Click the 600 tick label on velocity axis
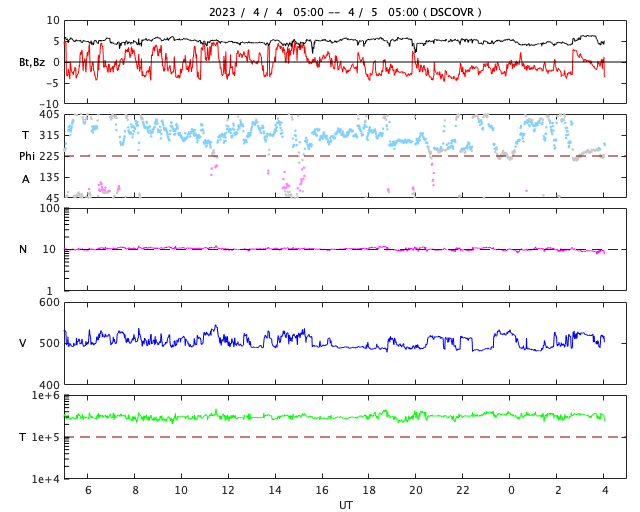Image resolution: width=640 pixels, height=512 pixels. point(49,302)
